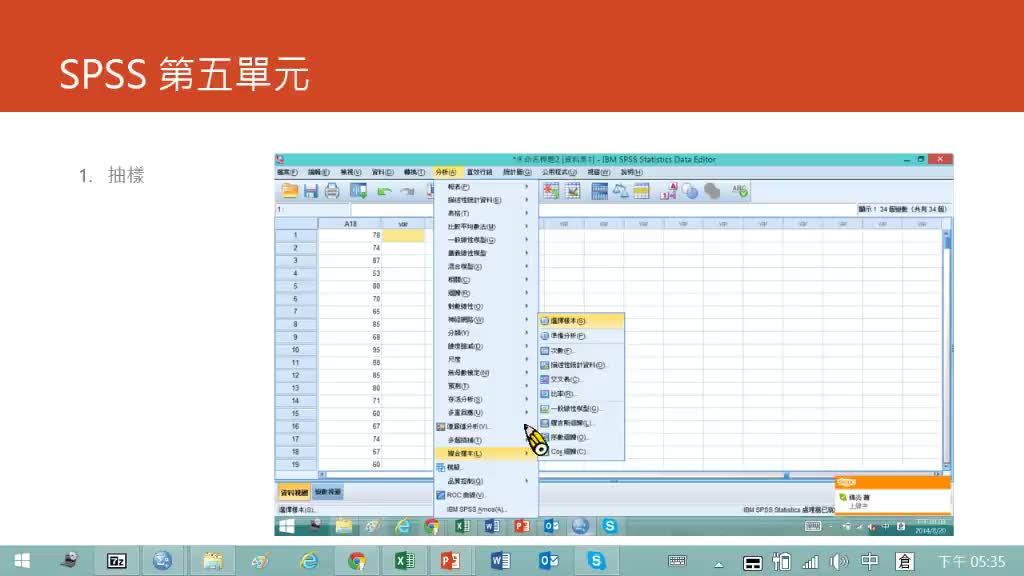The width and height of the screenshot is (1024, 576).
Task: Click the 模擬 icon in the Analyze menu
Action: pos(441,468)
